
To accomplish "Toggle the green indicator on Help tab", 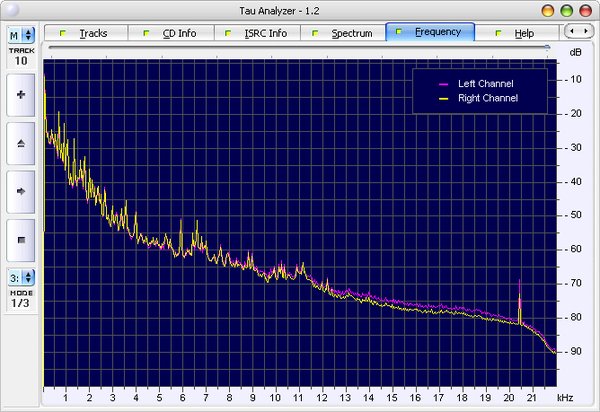I will [x=498, y=33].
